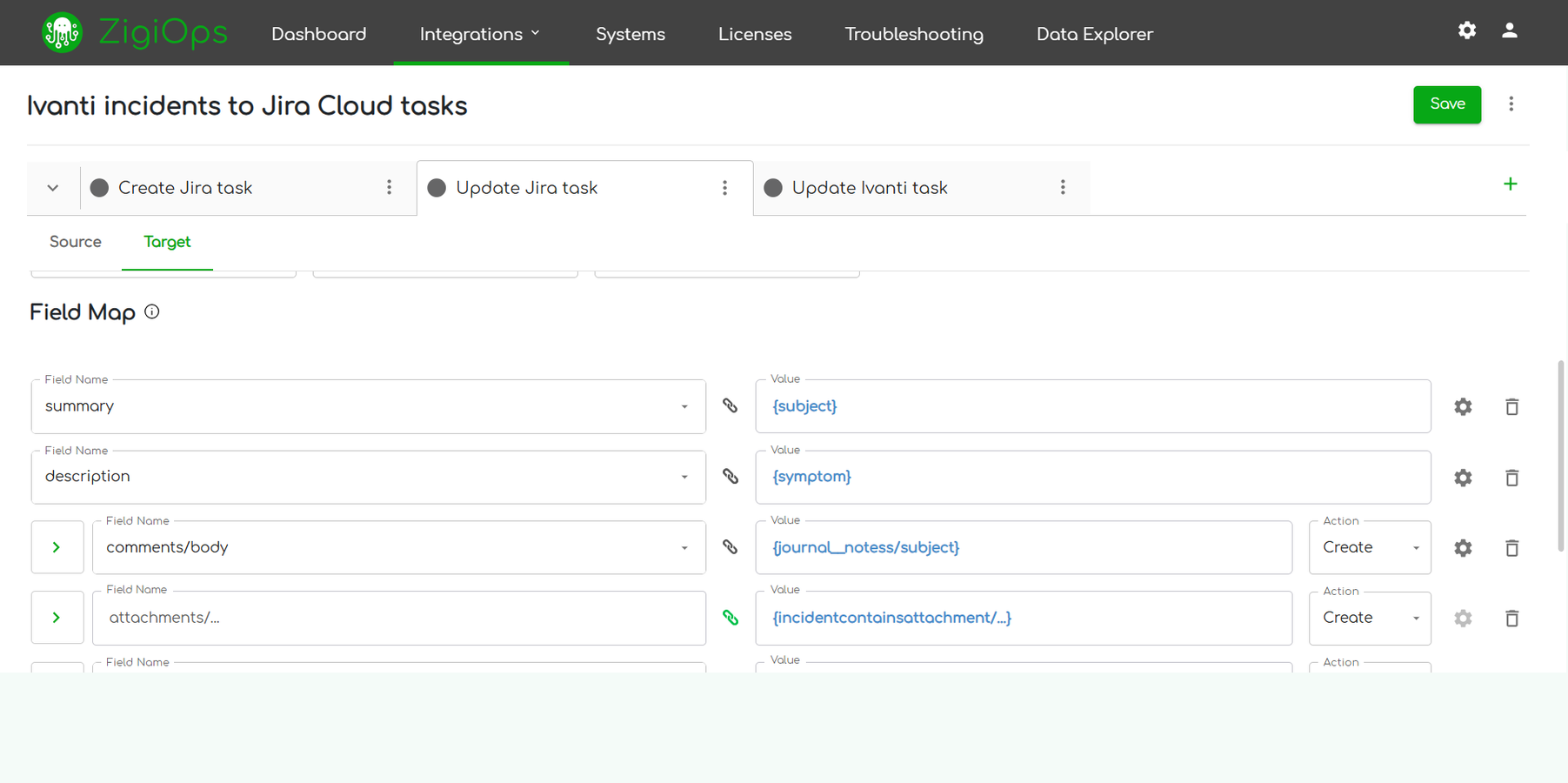This screenshot has height=783, width=1568.
Task: Collapse actions list chevron
Action: 53,188
